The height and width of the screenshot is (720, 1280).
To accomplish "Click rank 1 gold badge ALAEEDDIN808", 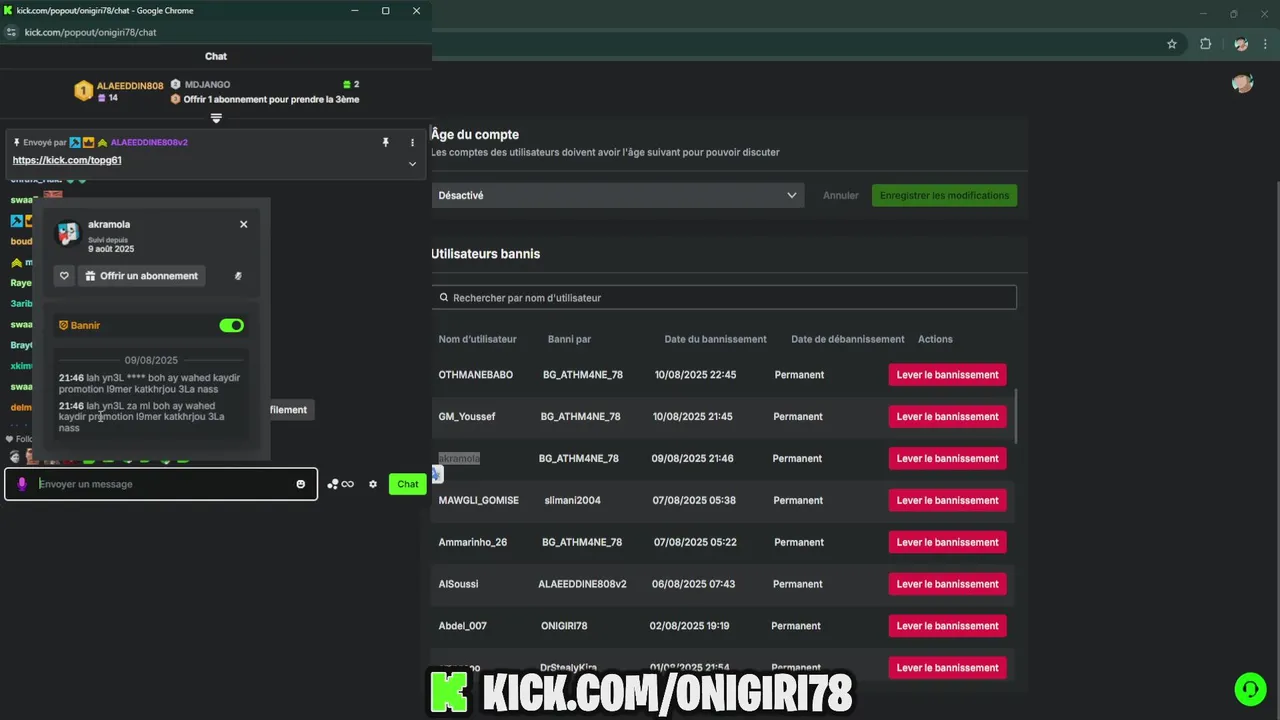I will (84, 91).
